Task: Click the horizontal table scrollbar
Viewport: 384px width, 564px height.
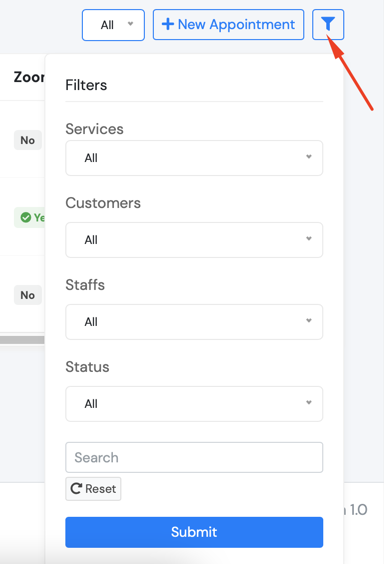Action: click(x=22, y=340)
